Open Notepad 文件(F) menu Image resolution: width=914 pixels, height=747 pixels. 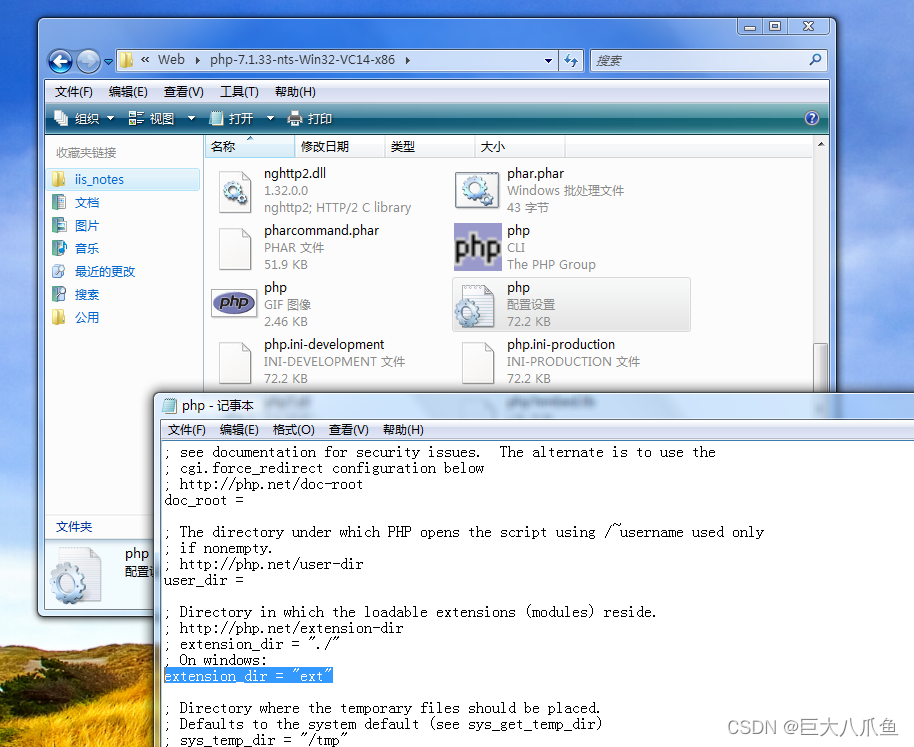[x=187, y=430]
